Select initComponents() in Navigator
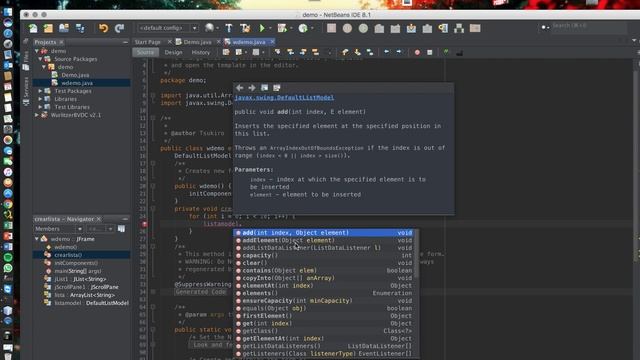The image size is (640, 360). 76,263
